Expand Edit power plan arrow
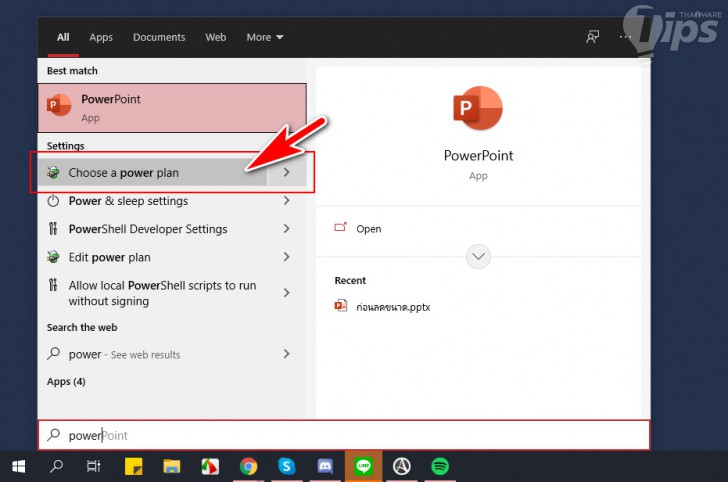The height and width of the screenshot is (482, 728). (286, 257)
